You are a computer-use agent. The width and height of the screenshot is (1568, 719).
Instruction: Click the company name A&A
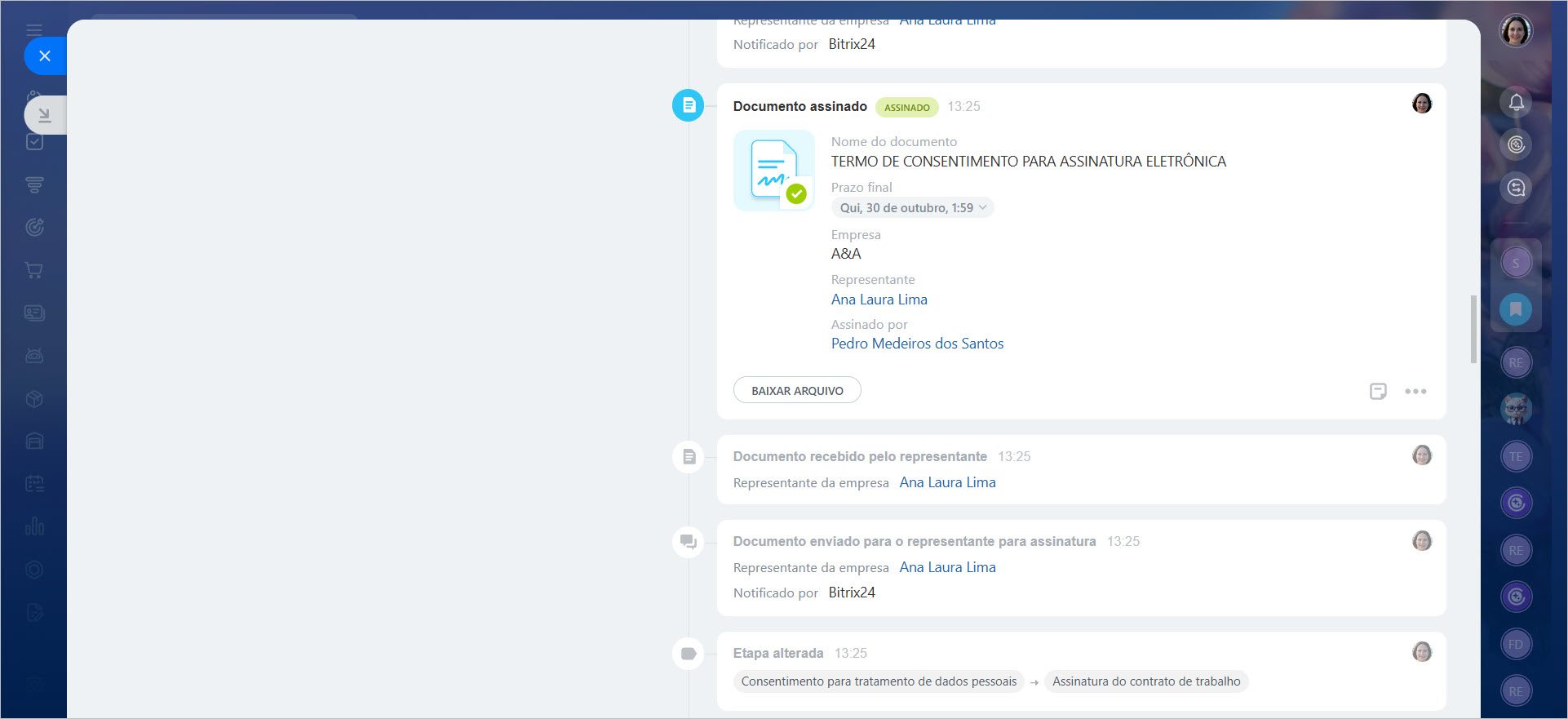[846, 254]
